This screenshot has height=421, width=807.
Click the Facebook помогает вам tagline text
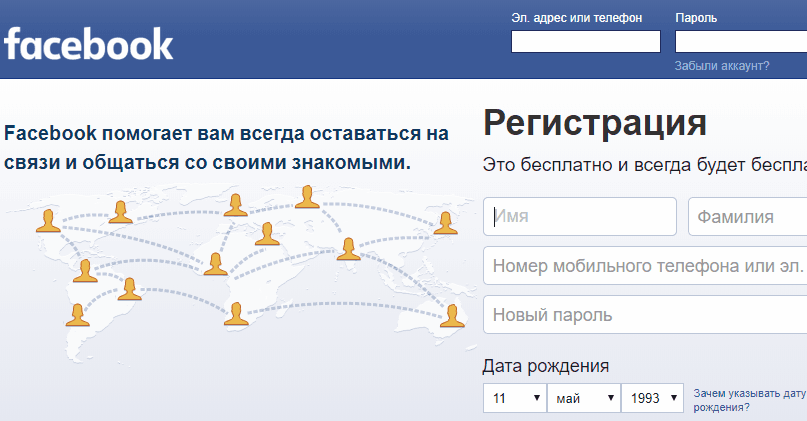pyautogui.click(x=226, y=148)
